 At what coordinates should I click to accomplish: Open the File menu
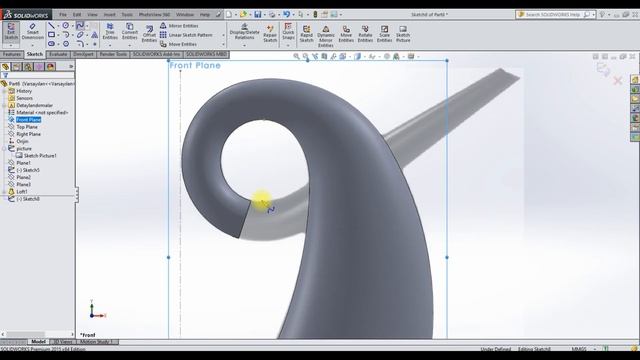(62, 15)
